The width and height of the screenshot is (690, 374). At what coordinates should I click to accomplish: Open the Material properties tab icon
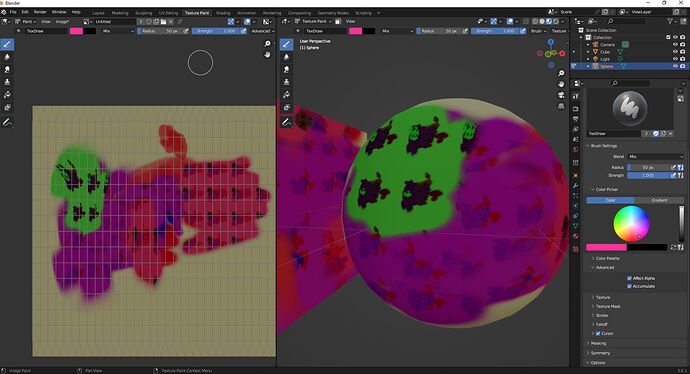tap(576, 236)
